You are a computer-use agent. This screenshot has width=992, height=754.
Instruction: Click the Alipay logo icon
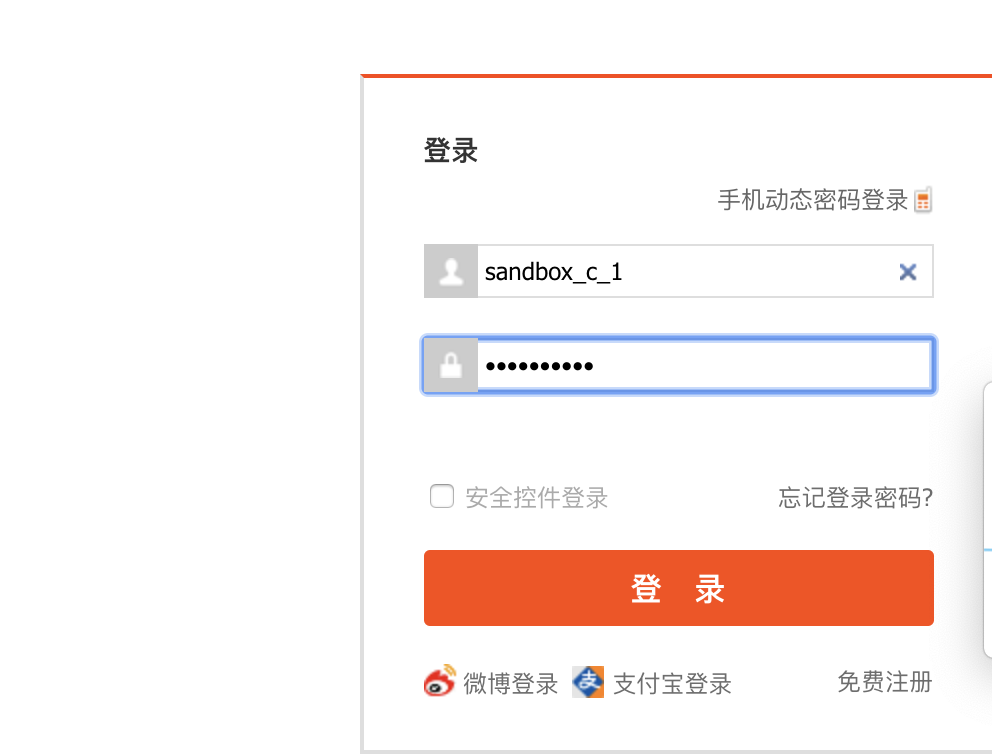pyautogui.click(x=588, y=682)
